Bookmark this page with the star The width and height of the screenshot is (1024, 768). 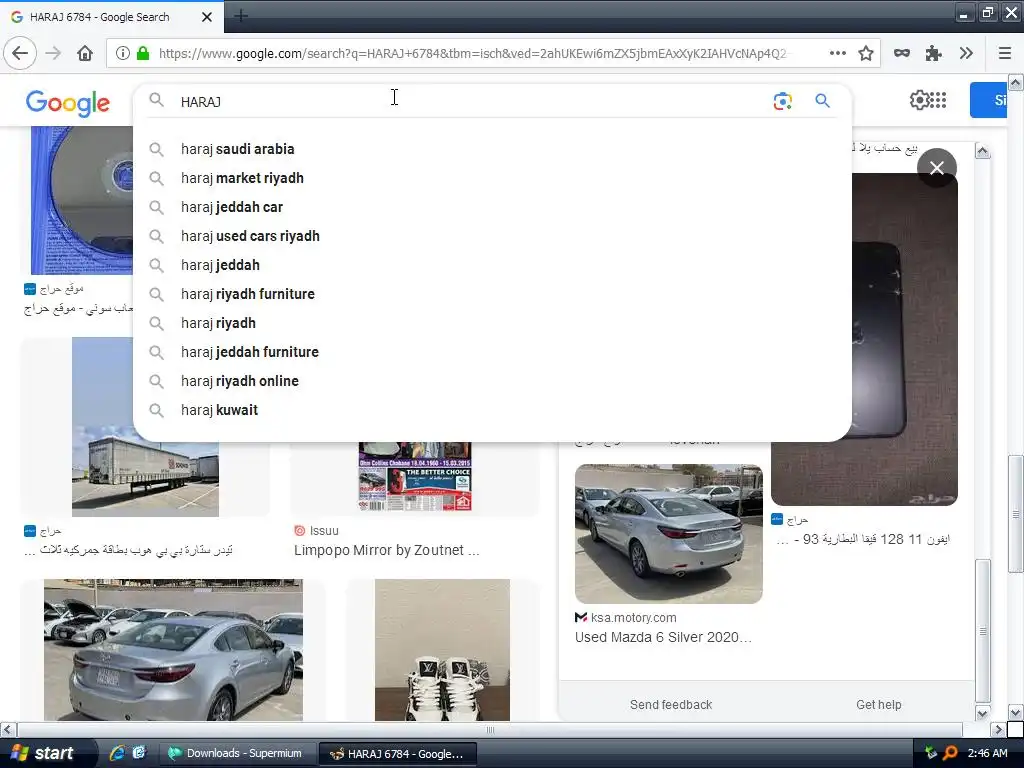[x=866, y=53]
